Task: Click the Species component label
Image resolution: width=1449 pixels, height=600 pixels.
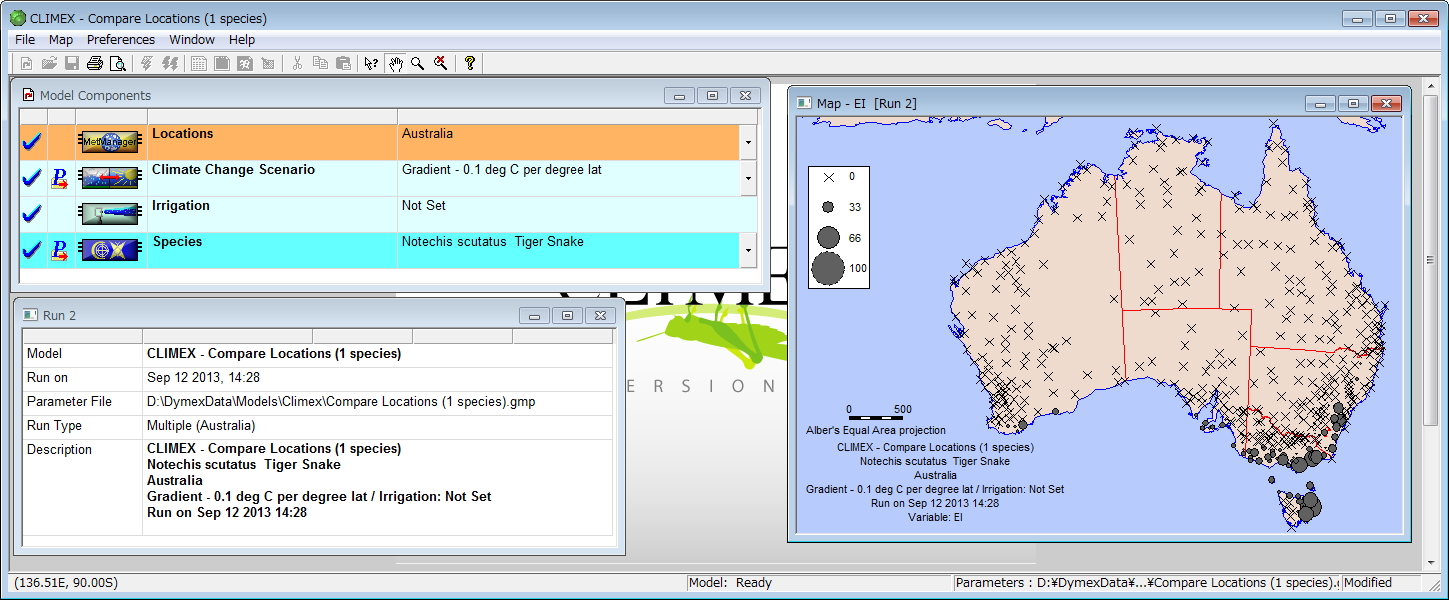Action: (x=178, y=242)
